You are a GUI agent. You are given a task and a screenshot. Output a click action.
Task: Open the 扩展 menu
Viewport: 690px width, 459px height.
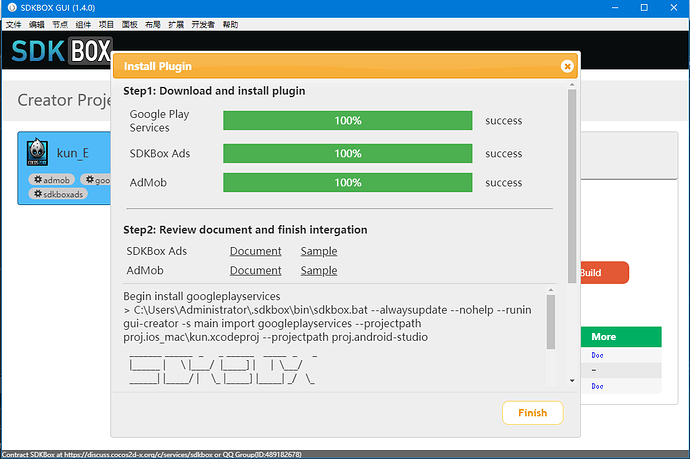pos(176,25)
